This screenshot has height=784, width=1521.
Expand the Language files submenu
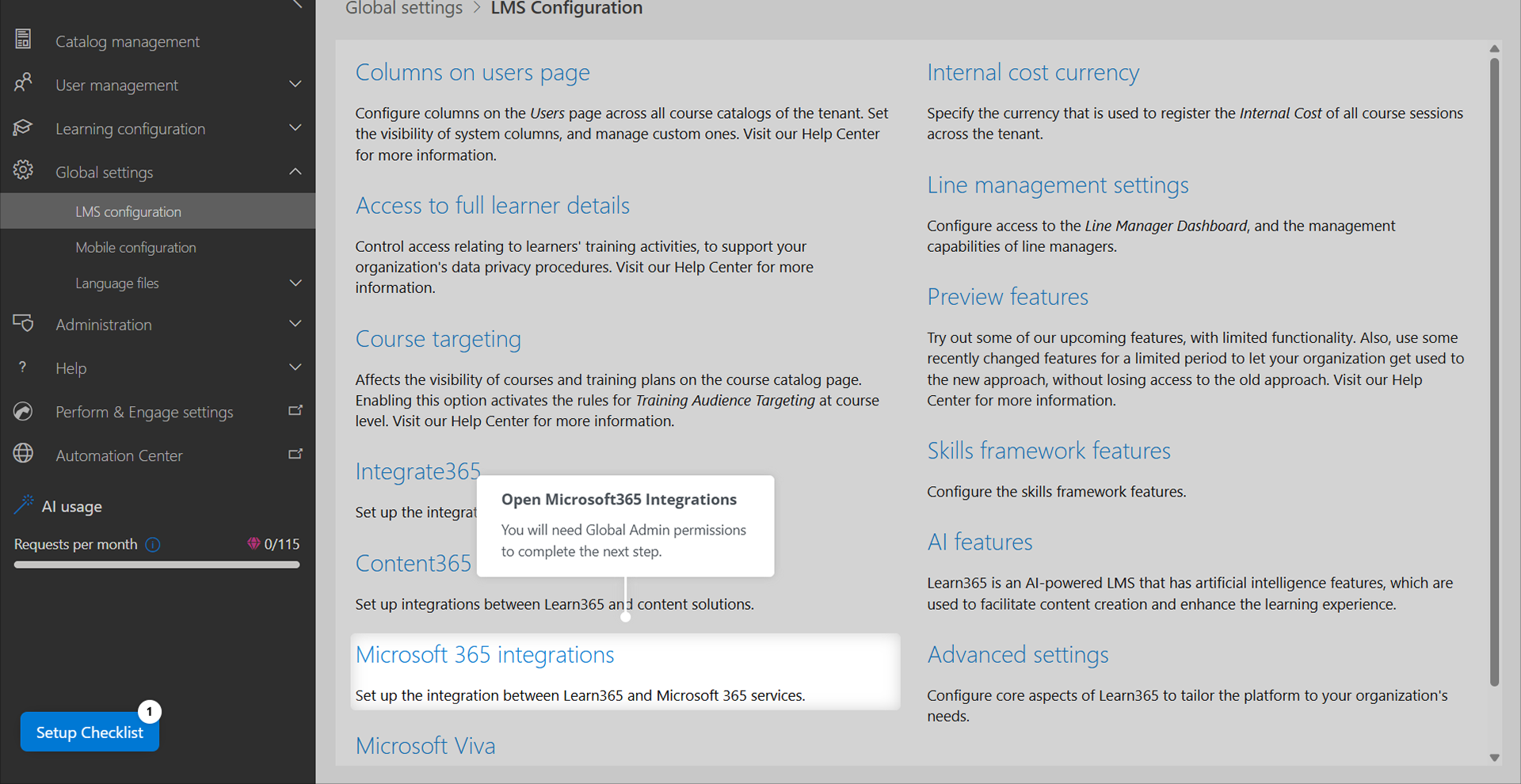(x=295, y=283)
